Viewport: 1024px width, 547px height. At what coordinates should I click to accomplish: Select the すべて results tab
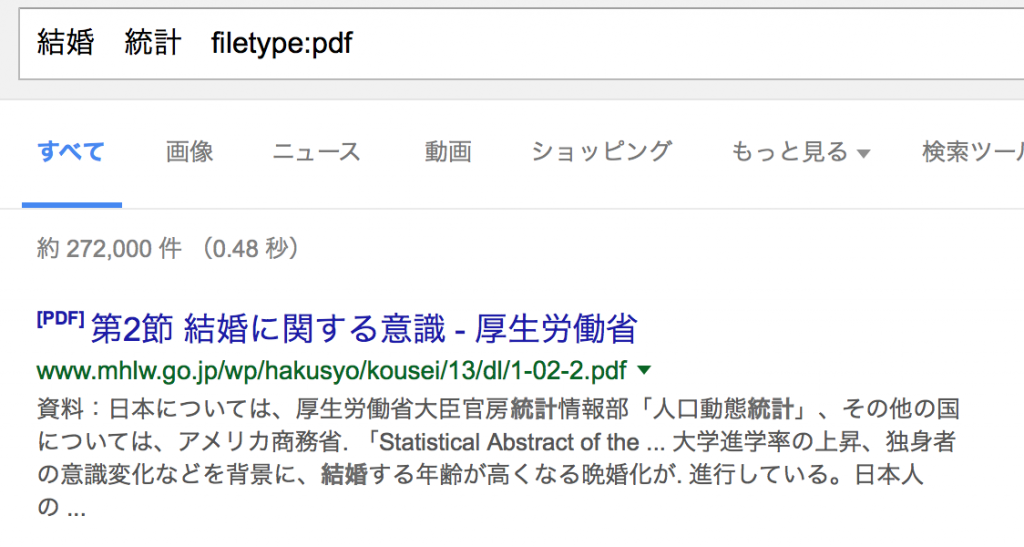click(x=71, y=152)
